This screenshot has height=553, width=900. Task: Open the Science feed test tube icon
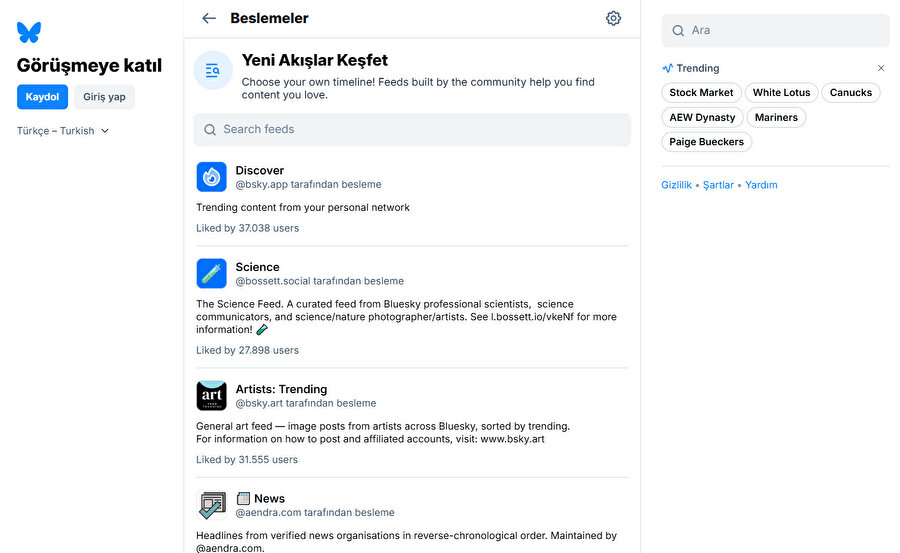tap(211, 273)
